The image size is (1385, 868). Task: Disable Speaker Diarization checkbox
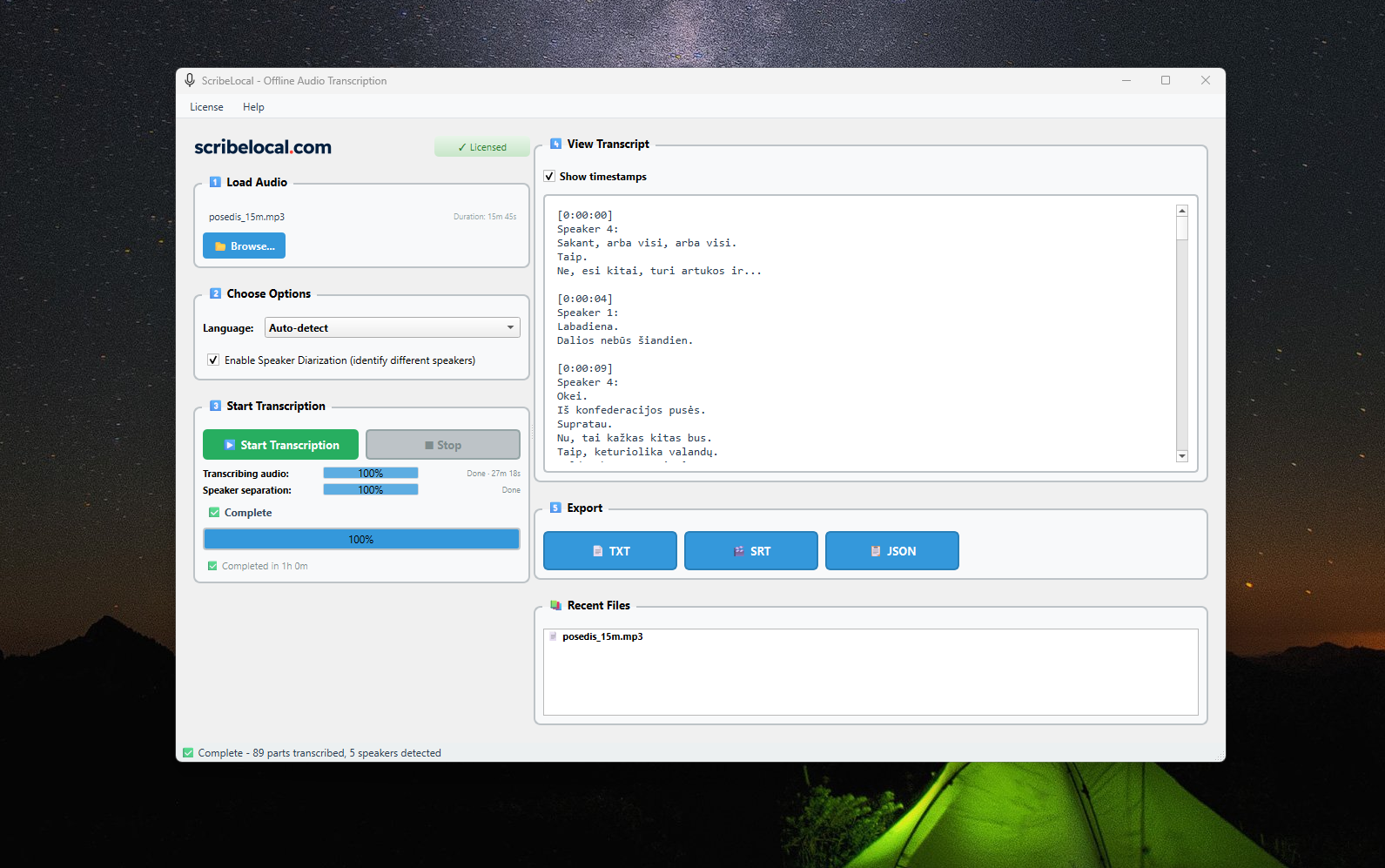tap(213, 360)
